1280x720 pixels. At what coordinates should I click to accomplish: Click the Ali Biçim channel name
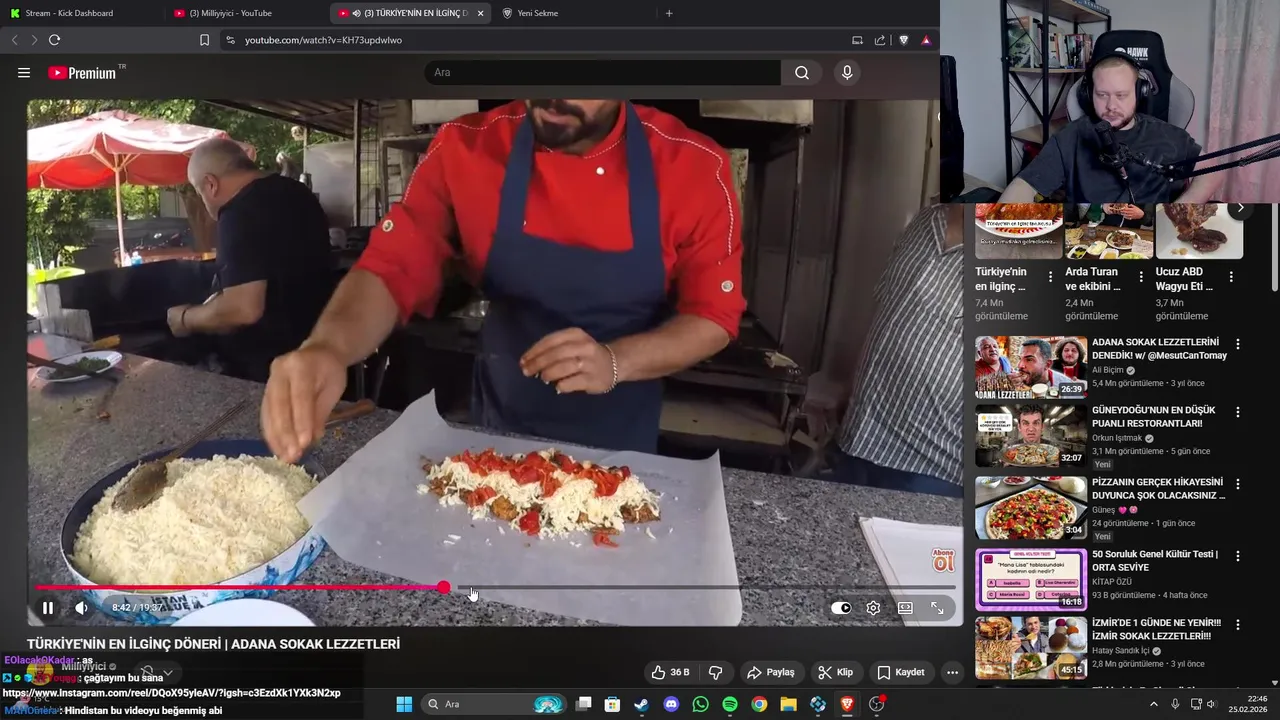coord(1110,370)
